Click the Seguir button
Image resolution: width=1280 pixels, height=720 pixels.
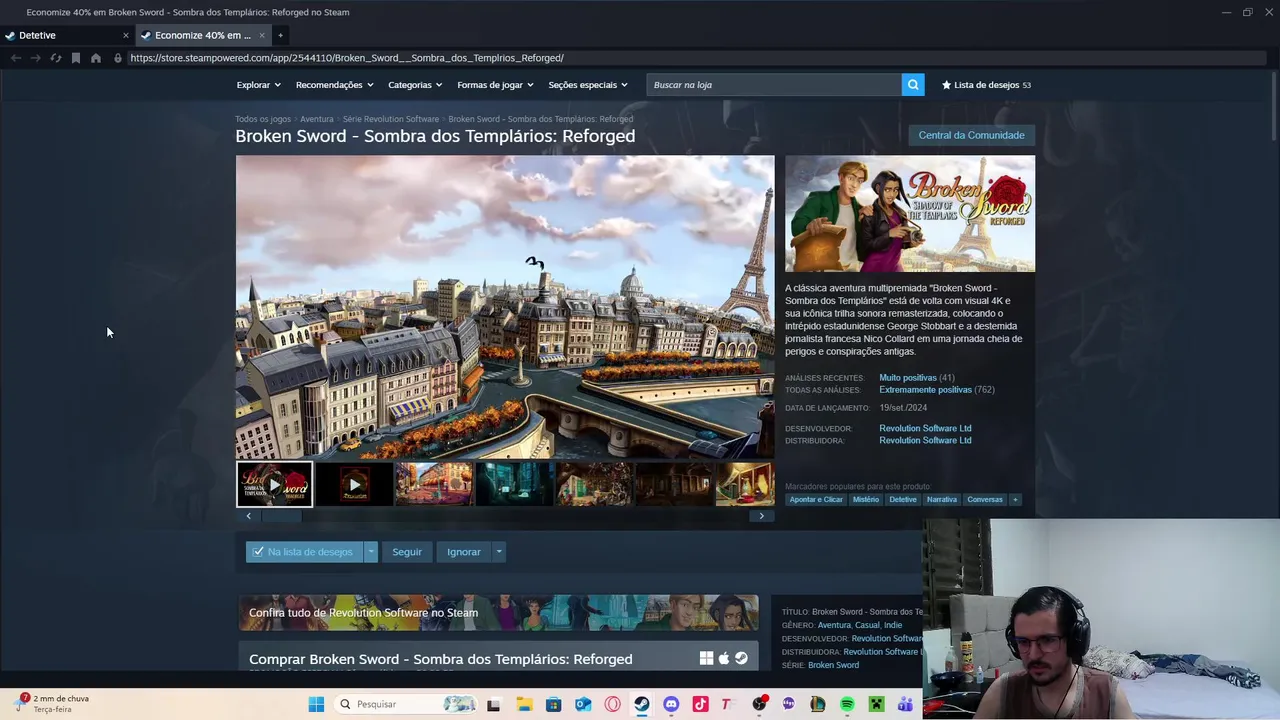point(407,552)
